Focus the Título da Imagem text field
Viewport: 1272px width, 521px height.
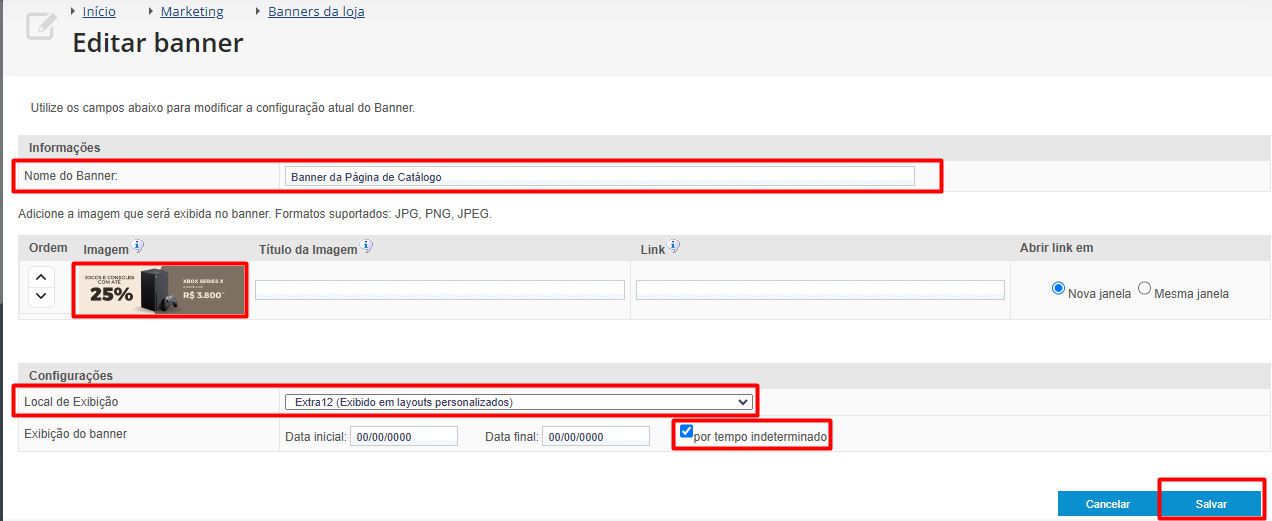[x=440, y=290]
